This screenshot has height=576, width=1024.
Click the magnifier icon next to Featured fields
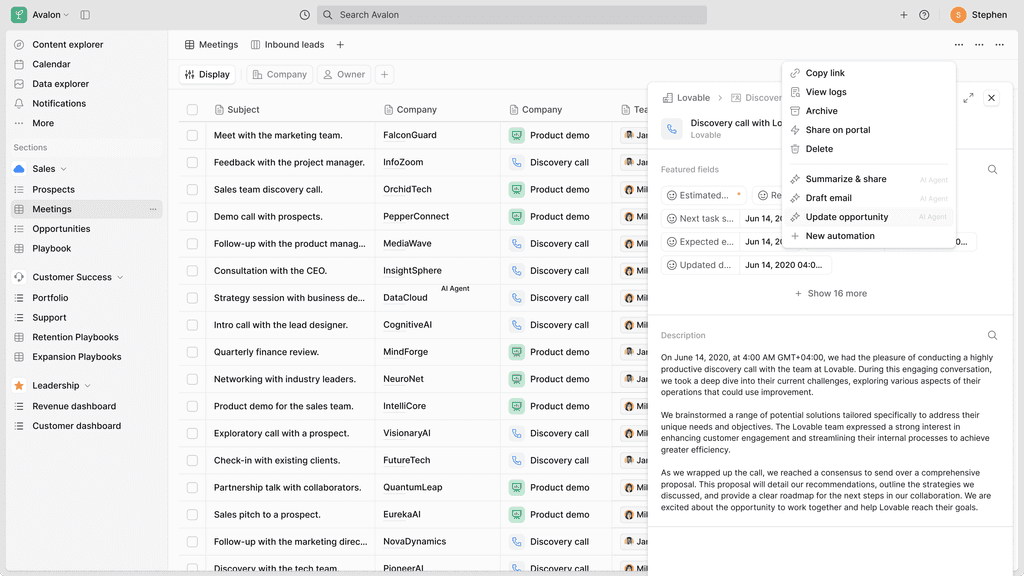coord(992,169)
